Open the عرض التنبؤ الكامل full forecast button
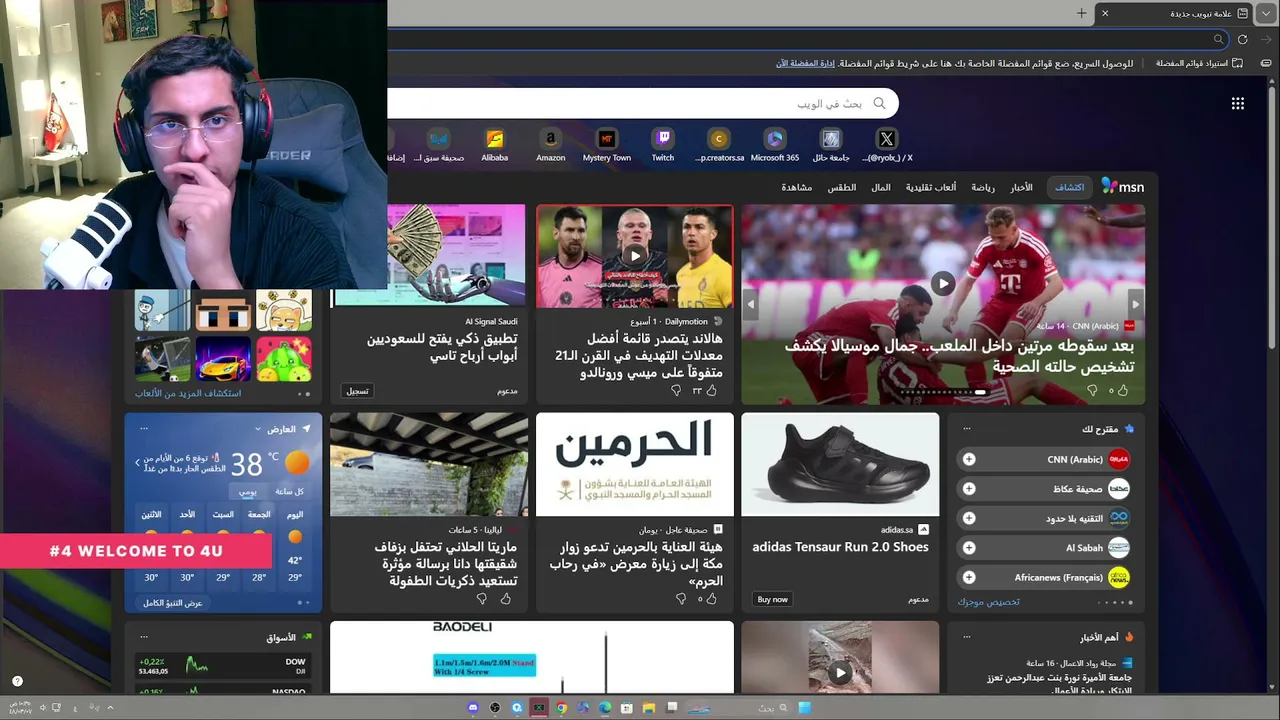Image resolution: width=1280 pixels, height=720 pixels. [173, 603]
